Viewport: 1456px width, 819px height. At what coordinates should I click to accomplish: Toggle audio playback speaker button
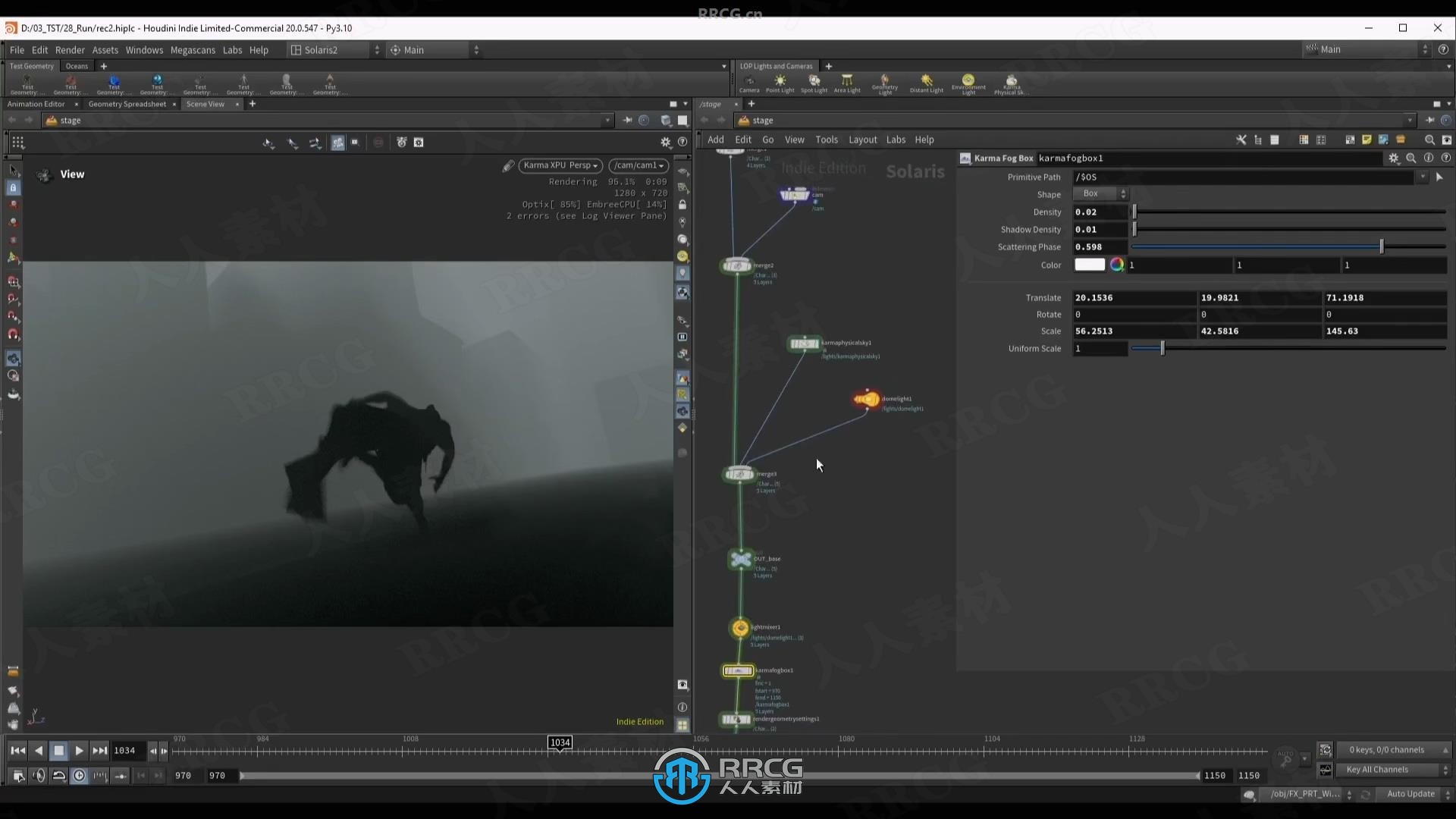click(39, 776)
